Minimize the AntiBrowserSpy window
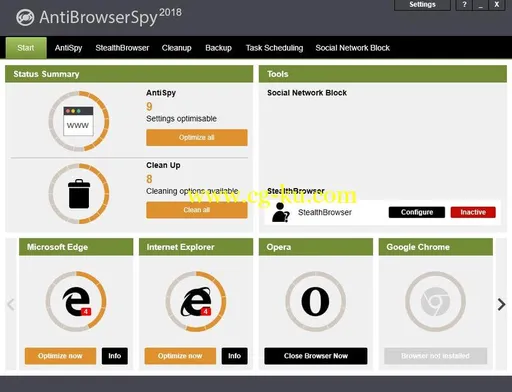This screenshot has height=392, width=512. (480, 5)
